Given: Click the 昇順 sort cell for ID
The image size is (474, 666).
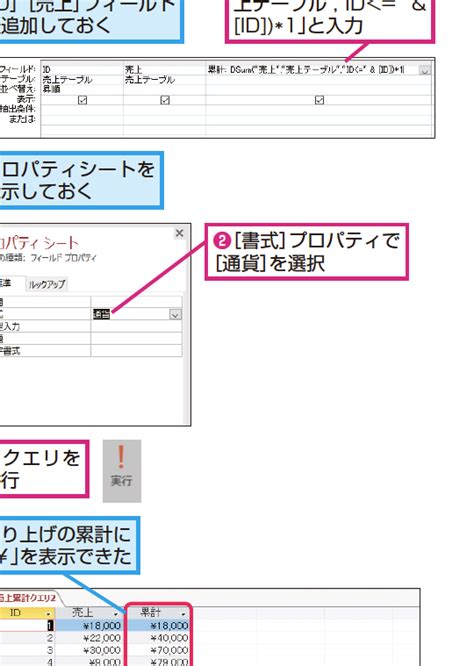Looking at the screenshot, I should (x=82, y=89).
